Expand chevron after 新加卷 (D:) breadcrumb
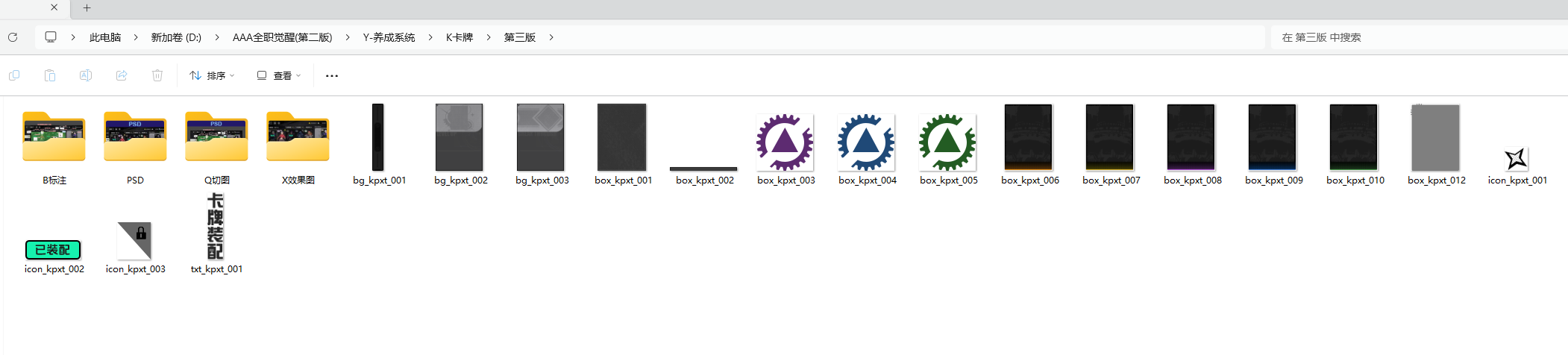Image resolution: width=1568 pixels, height=355 pixels. tap(216, 37)
